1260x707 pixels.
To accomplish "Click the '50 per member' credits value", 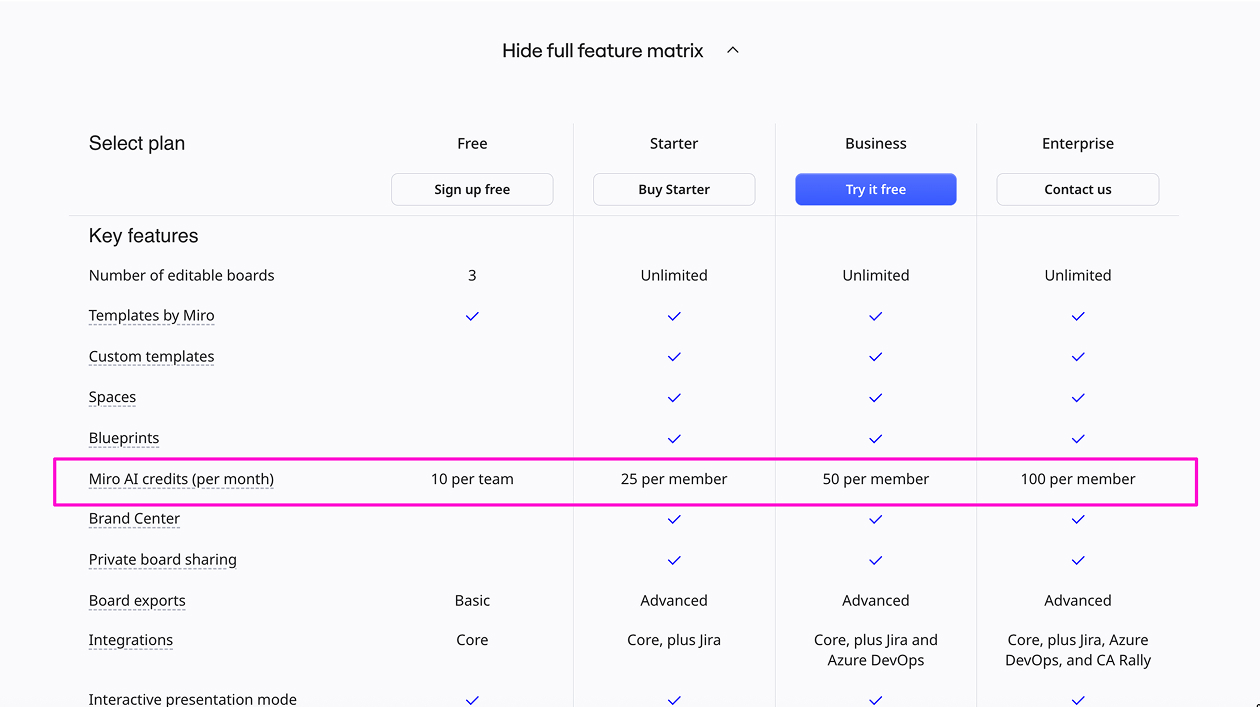I will tap(876, 479).
